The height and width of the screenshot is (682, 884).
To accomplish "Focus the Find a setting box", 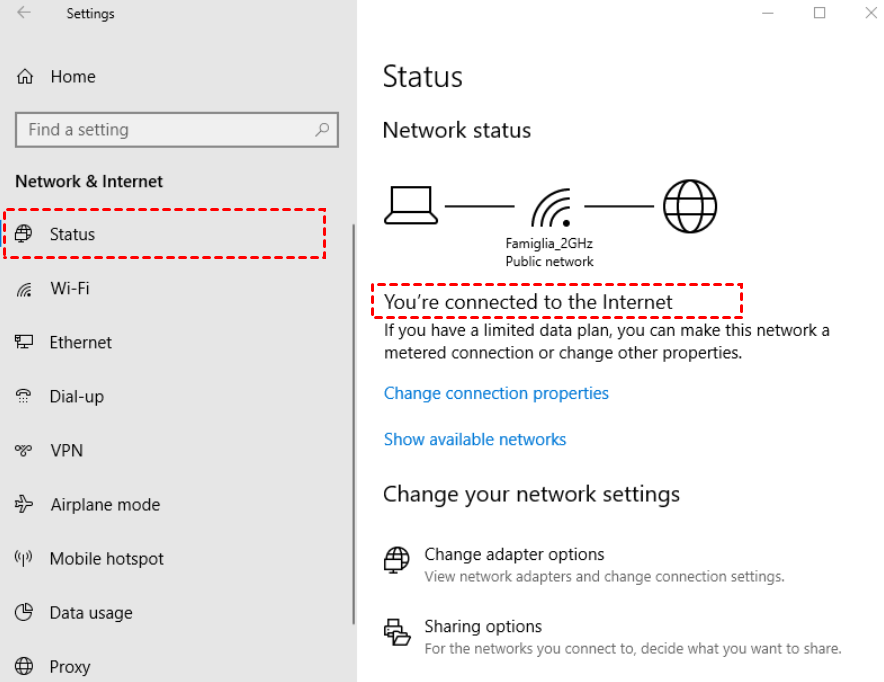I will point(177,130).
